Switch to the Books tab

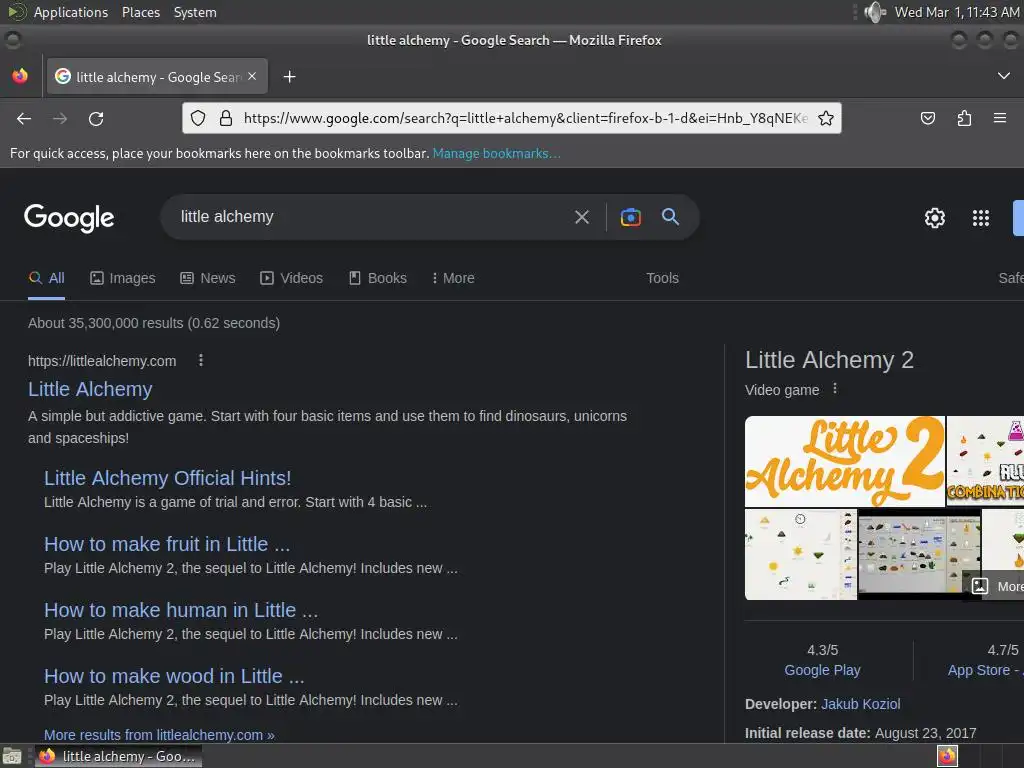(x=377, y=278)
